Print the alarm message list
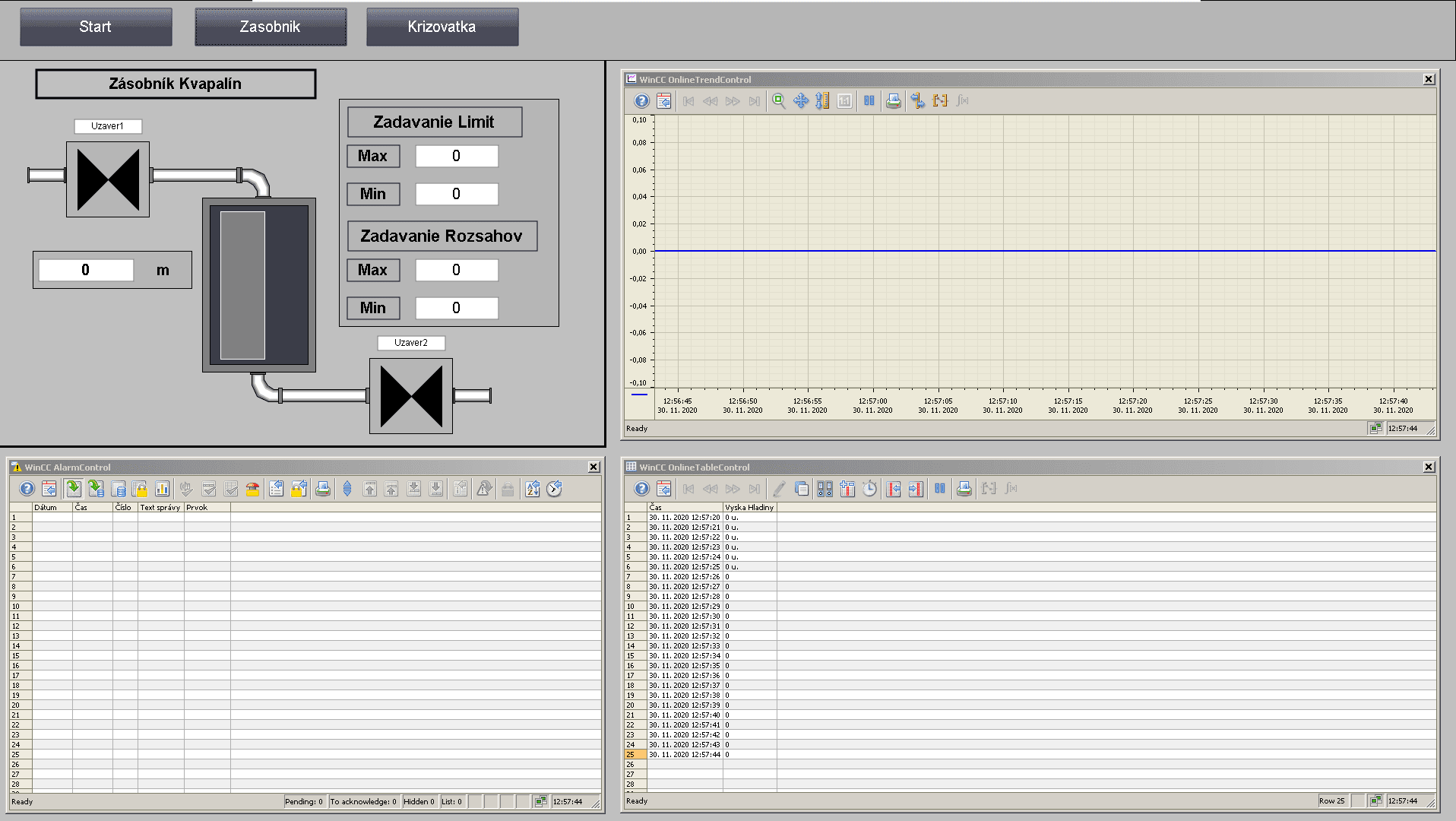1456x821 pixels. (322, 489)
